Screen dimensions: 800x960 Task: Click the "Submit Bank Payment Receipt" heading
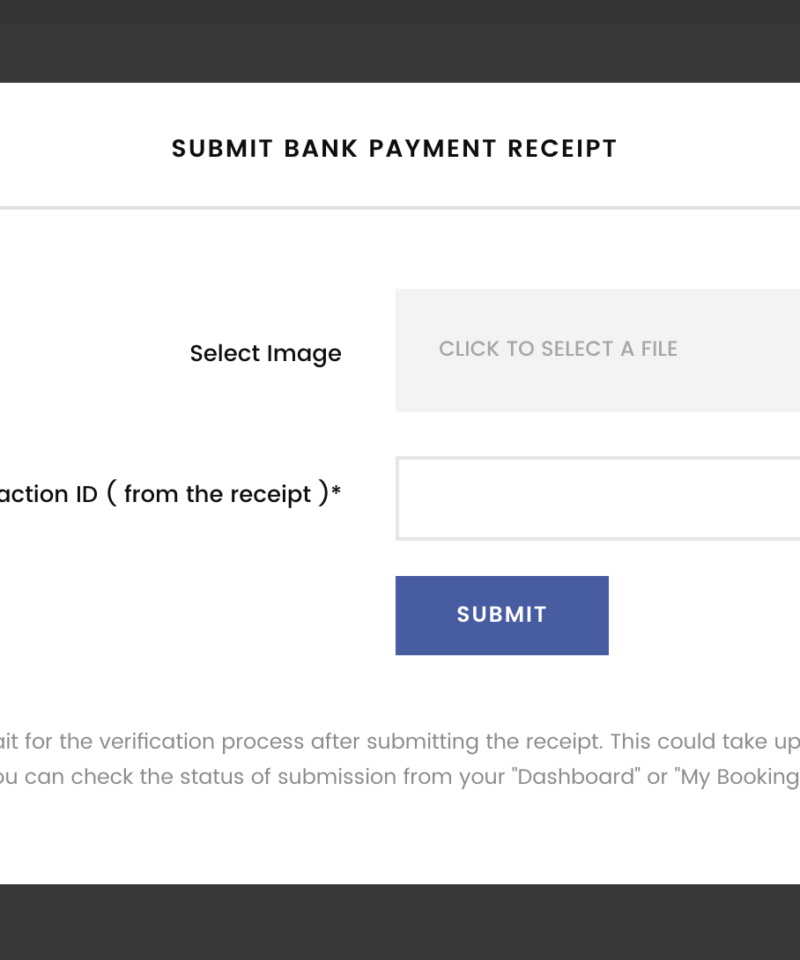click(x=394, y=149)
